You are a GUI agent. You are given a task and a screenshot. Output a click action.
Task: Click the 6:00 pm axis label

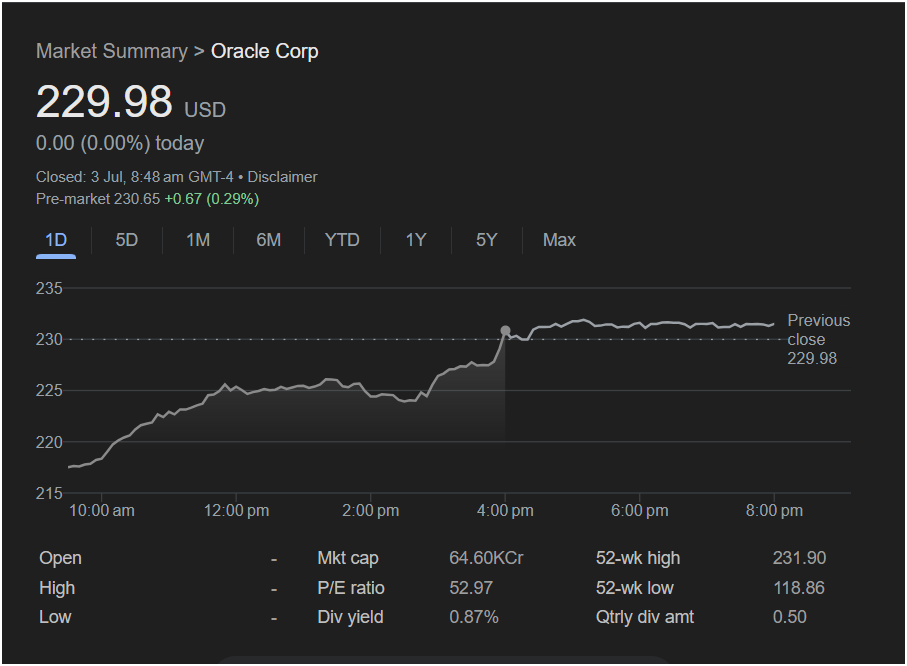[639, 510]
